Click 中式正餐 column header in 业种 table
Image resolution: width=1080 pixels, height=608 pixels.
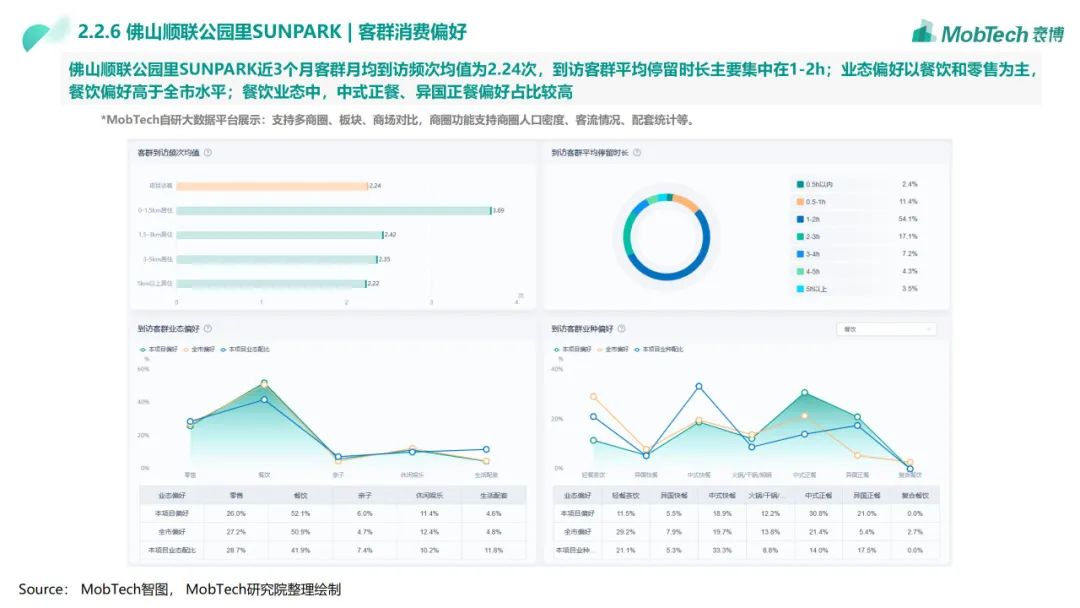818,496
